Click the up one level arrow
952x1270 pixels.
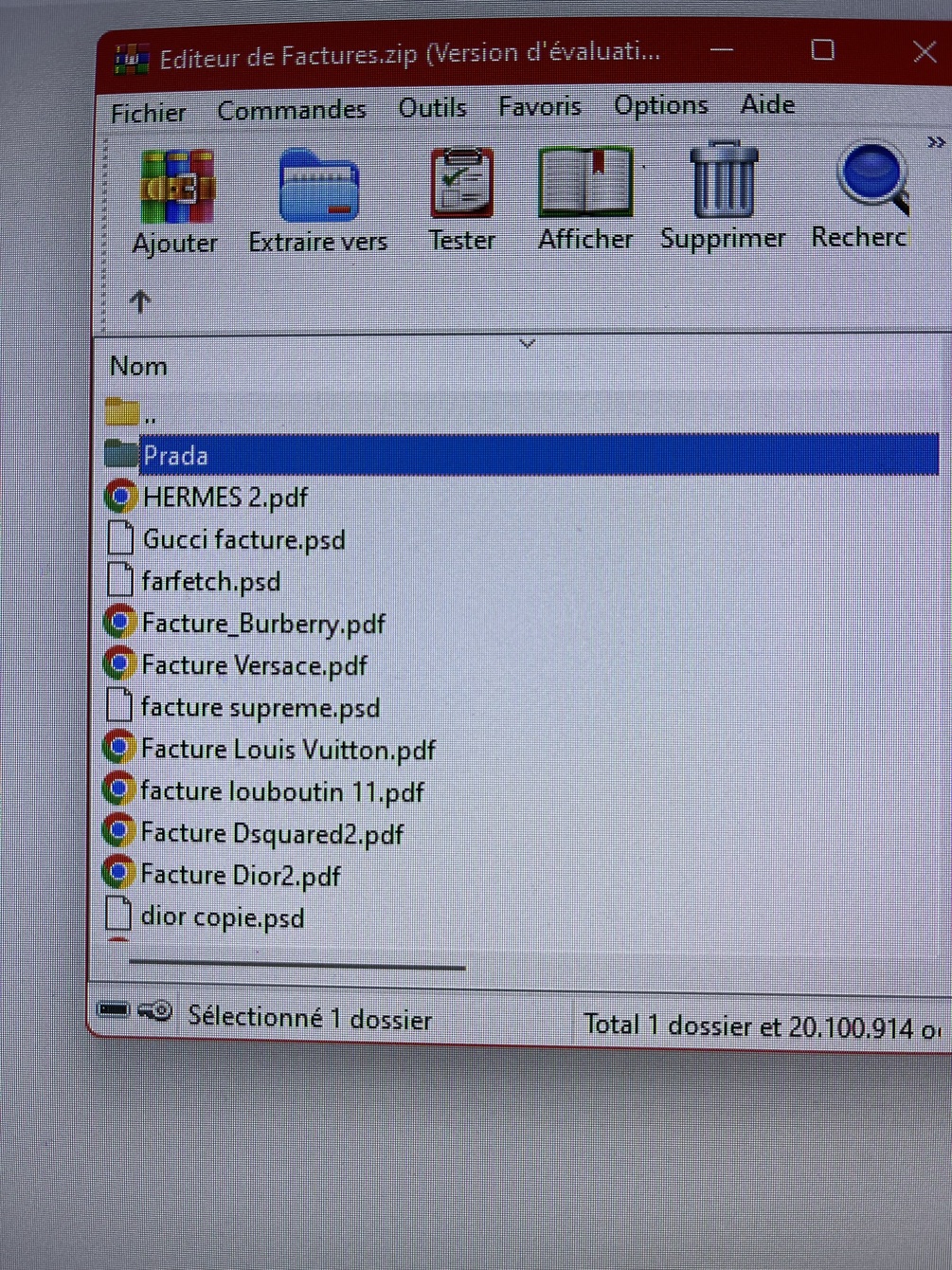click(x=140, y=301)
